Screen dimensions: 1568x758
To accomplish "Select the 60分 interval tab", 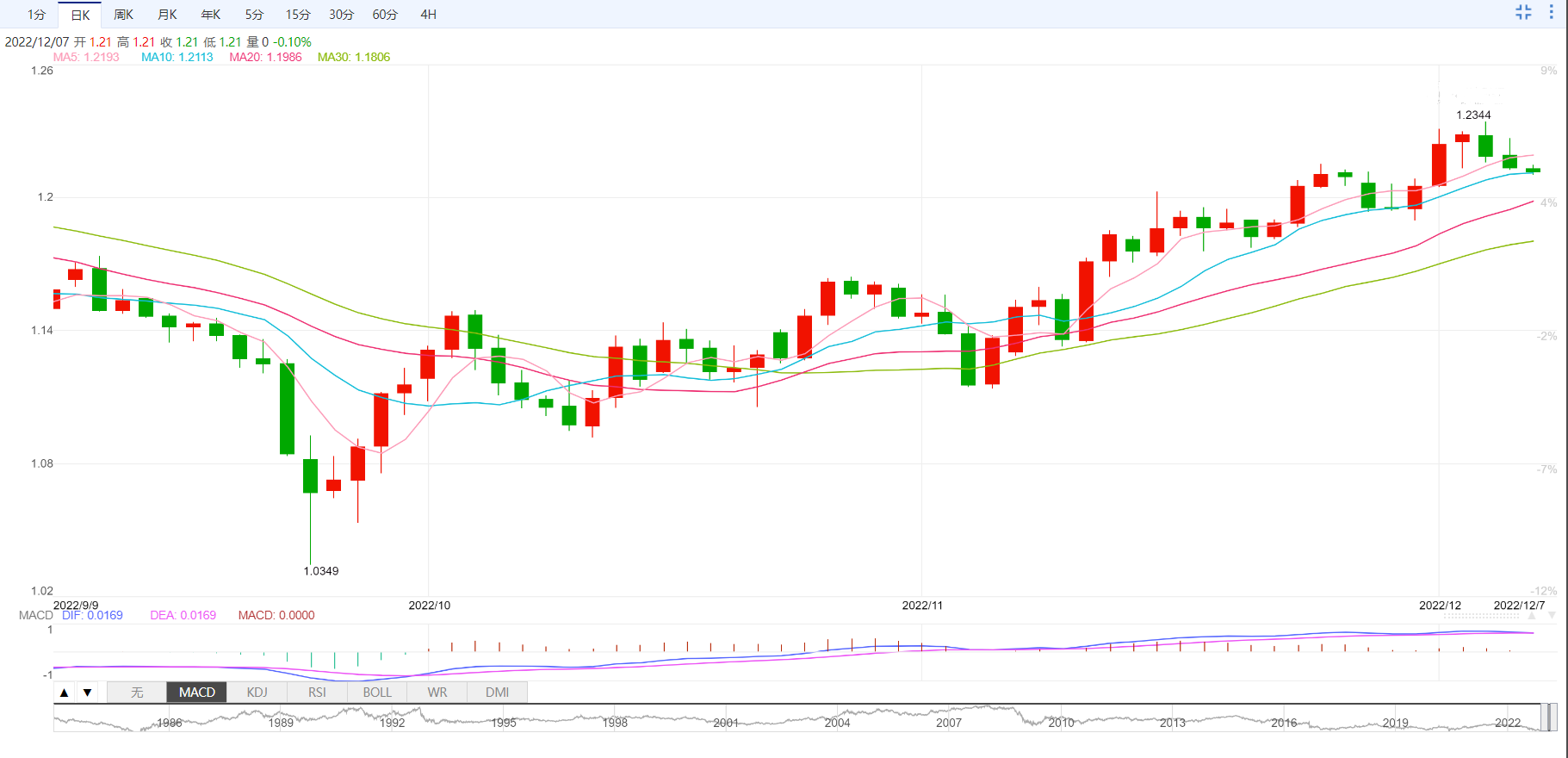I will pyautogui.click(x=385, y=15).
